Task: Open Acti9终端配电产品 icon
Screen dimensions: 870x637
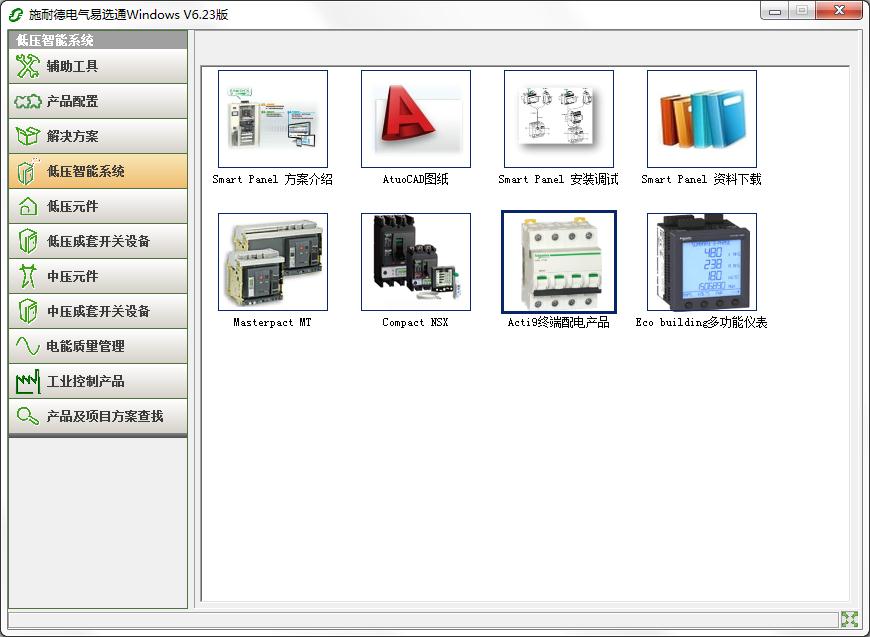Action: (x=559, y=262)
